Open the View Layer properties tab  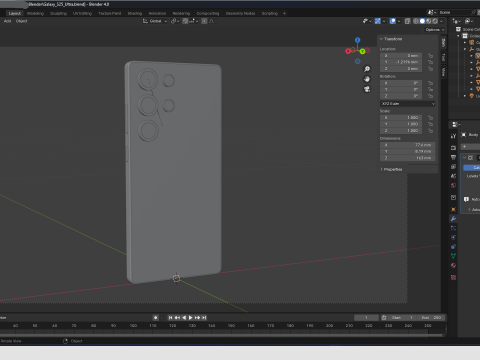point(453,166)
